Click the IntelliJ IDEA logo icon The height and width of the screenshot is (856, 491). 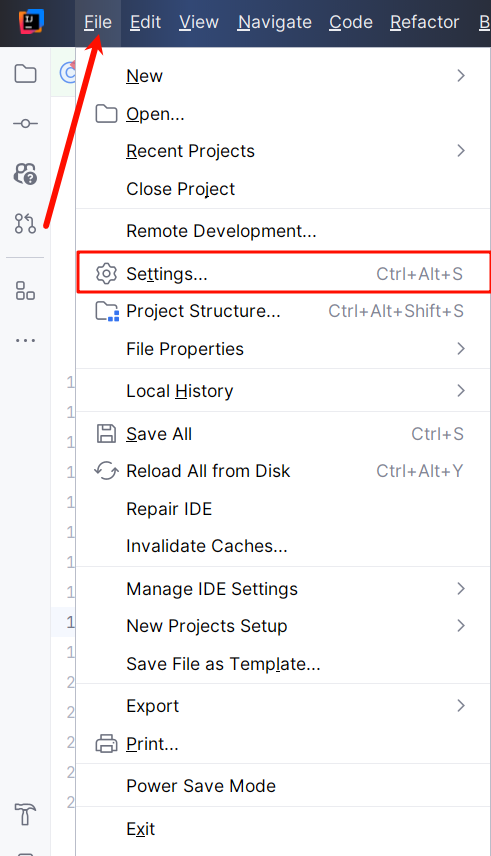click(x=31, y=22)
